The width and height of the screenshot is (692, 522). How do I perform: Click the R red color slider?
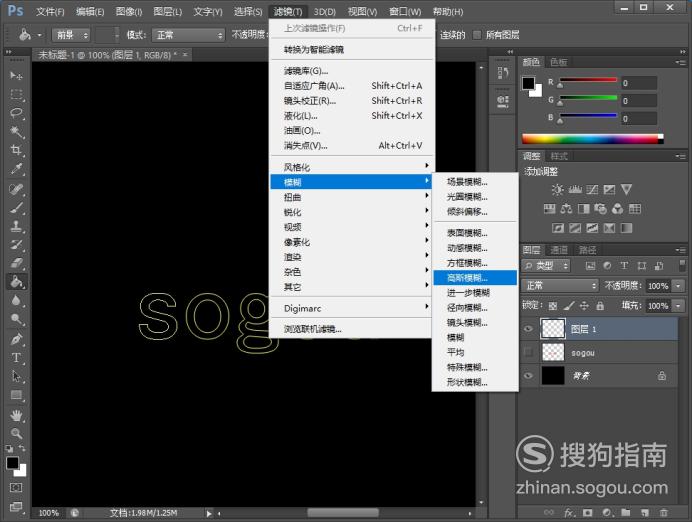[588, 81]
